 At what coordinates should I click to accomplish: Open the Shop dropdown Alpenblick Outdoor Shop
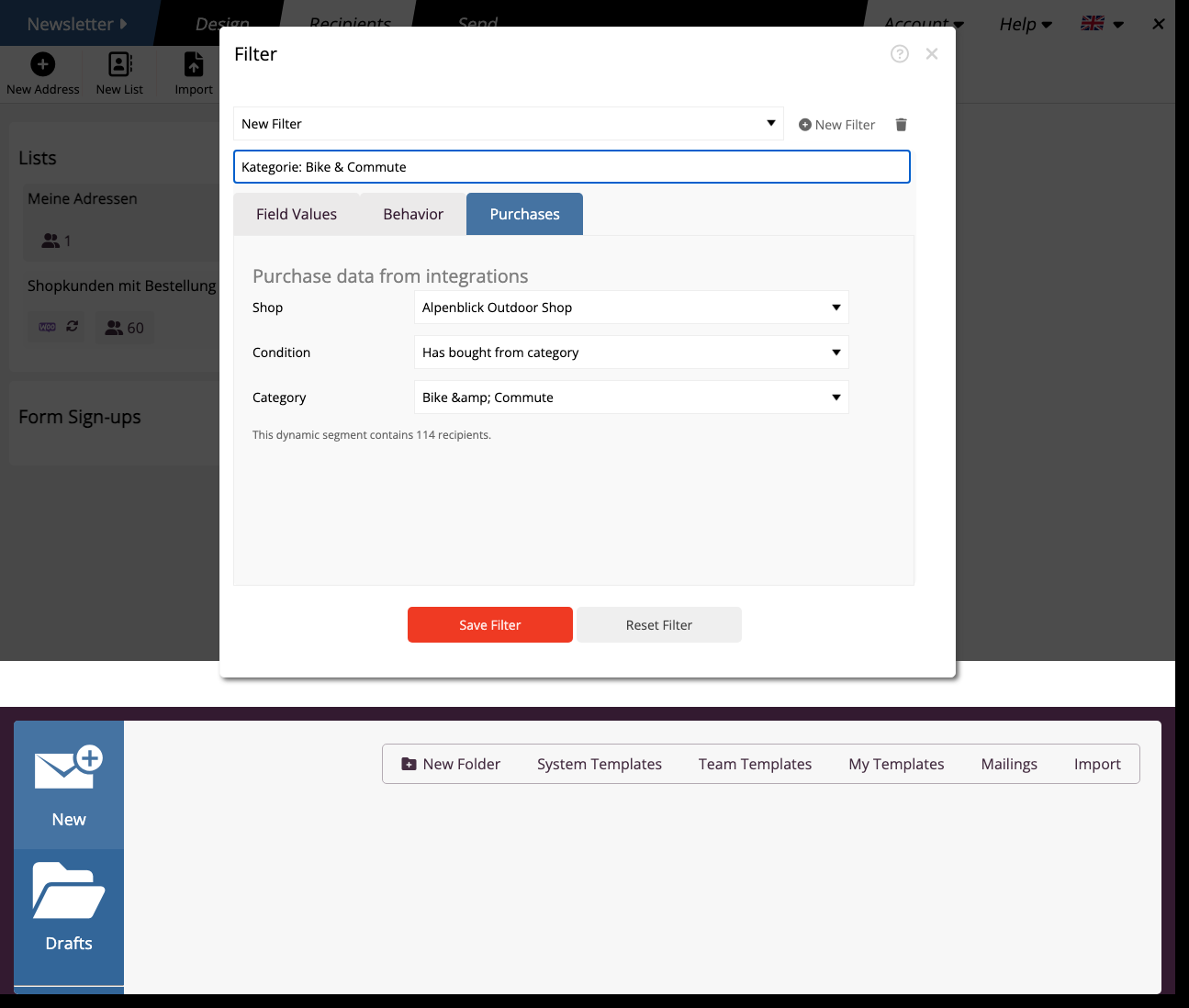(632, 308)
